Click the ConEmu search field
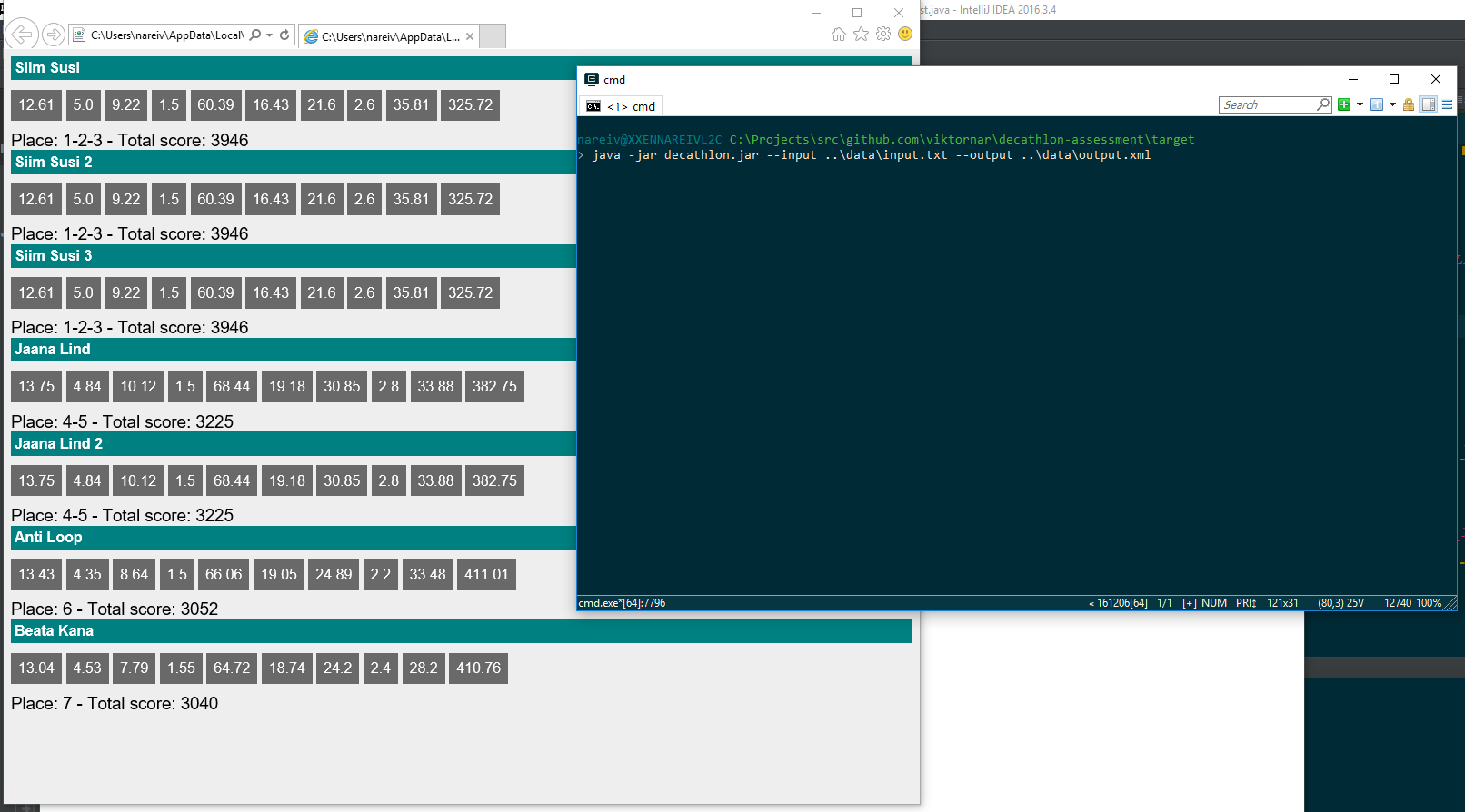 (1268, 104)
